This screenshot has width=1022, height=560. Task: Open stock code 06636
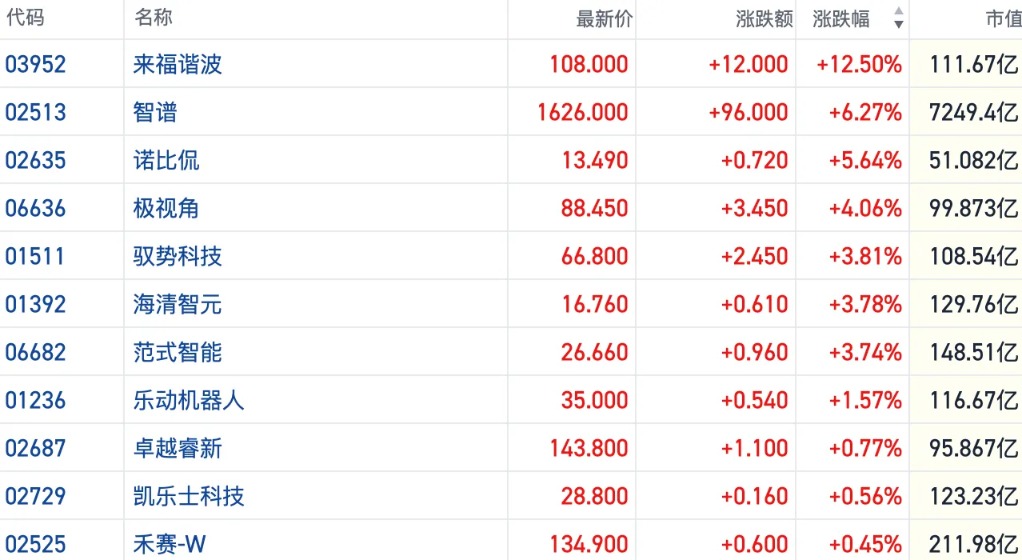tap(35, 208)
